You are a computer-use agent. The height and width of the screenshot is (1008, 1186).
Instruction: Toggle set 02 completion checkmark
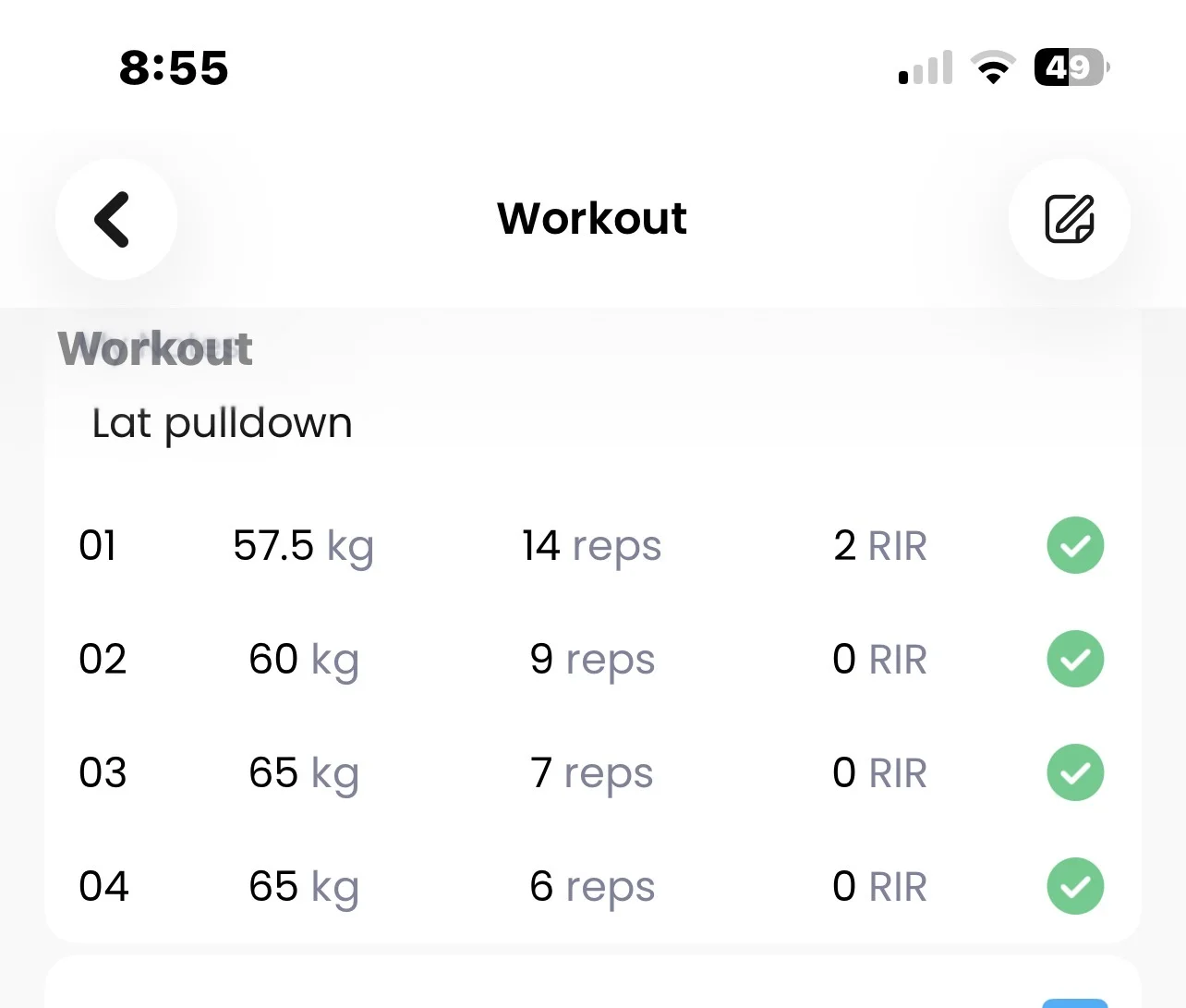coord(1075,660)
